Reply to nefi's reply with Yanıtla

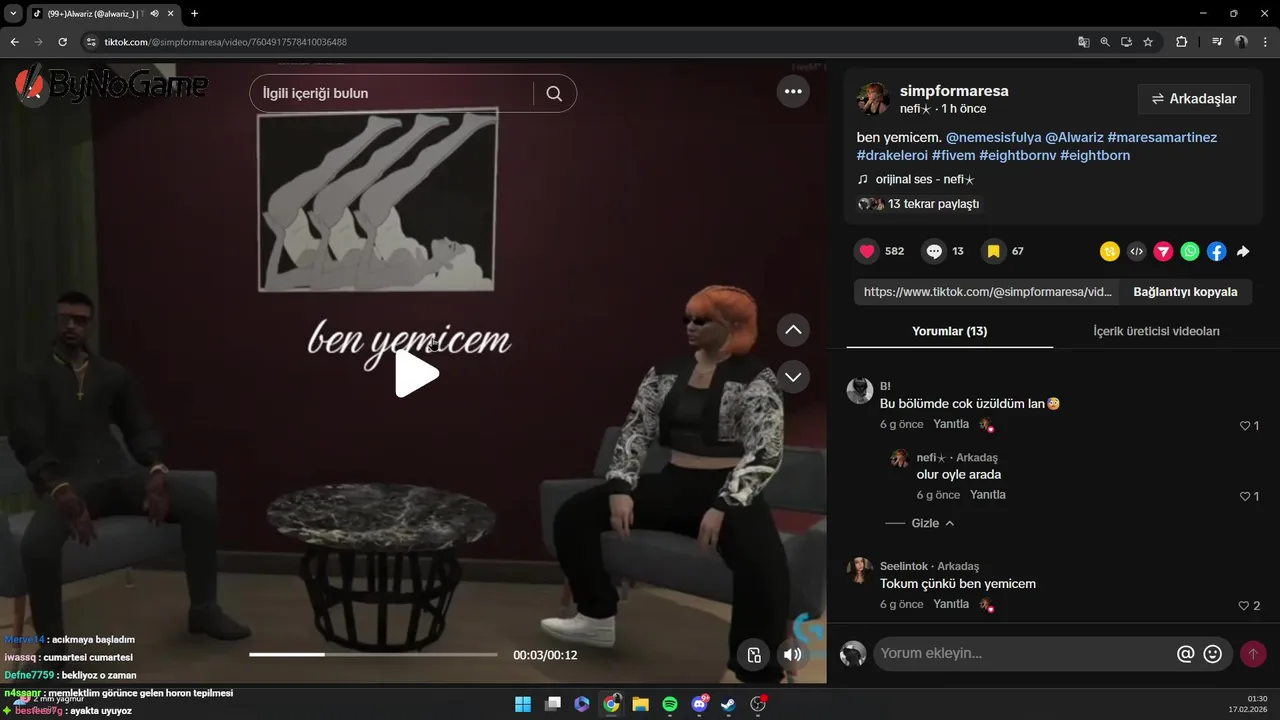coord(988,495)
